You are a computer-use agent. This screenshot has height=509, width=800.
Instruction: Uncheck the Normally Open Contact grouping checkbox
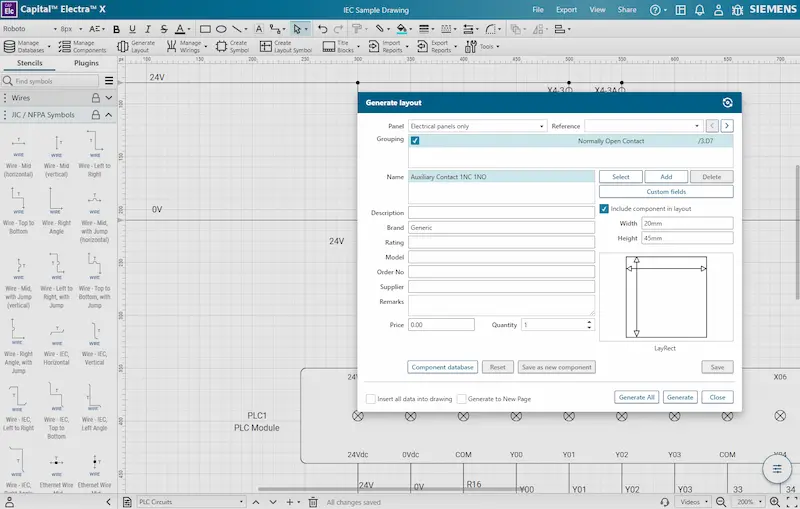[x=415, y=141]
